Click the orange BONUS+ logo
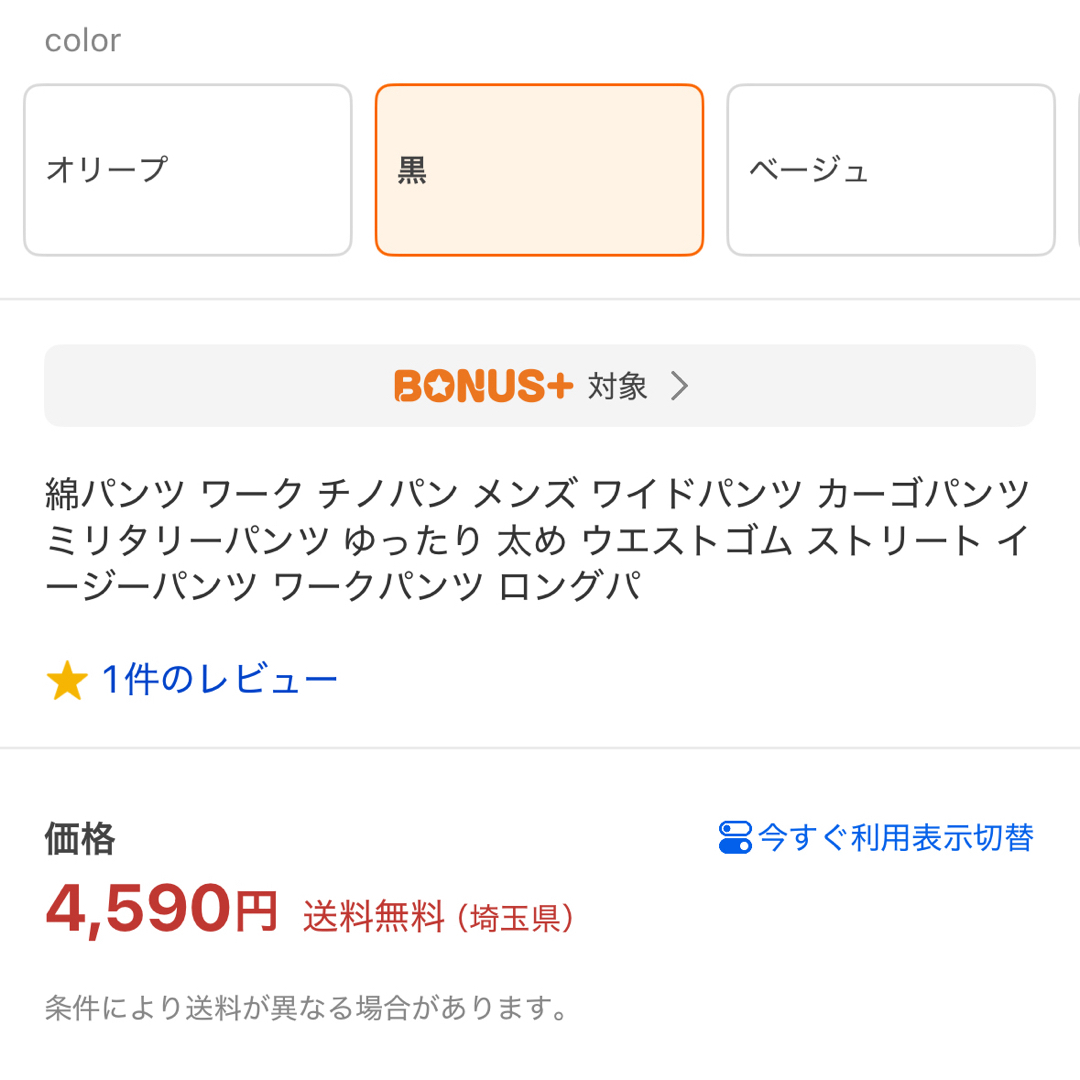The width and height of the screenshot is (1080, 1080). click(483, 386)
